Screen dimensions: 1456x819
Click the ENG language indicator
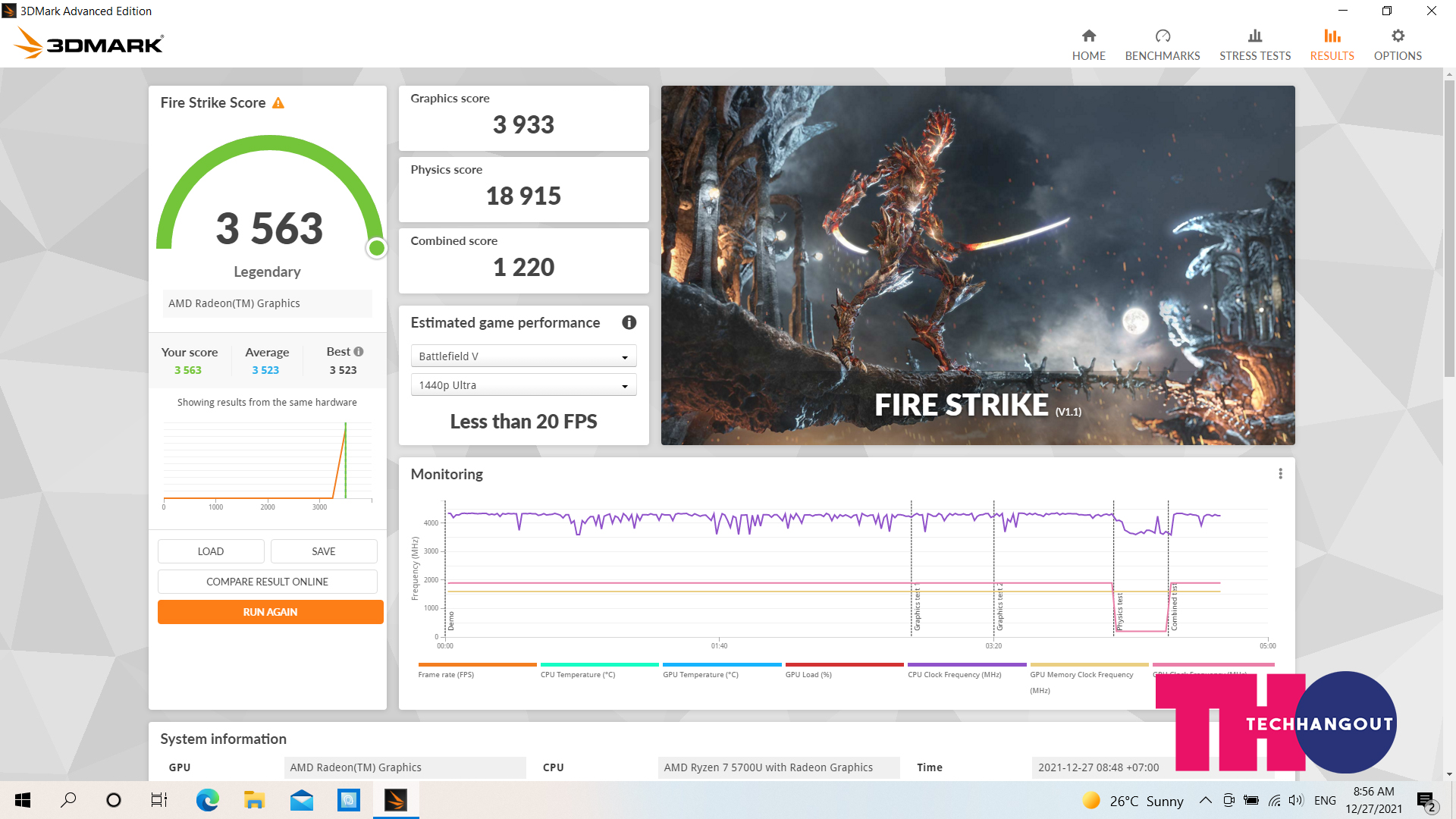tap(1325, 800)
